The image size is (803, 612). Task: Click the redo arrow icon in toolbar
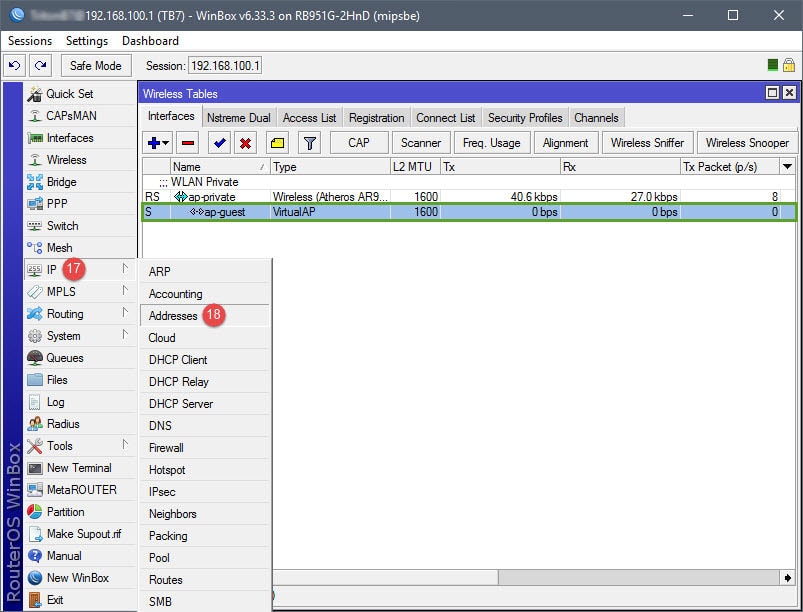[x=40, y=66]
